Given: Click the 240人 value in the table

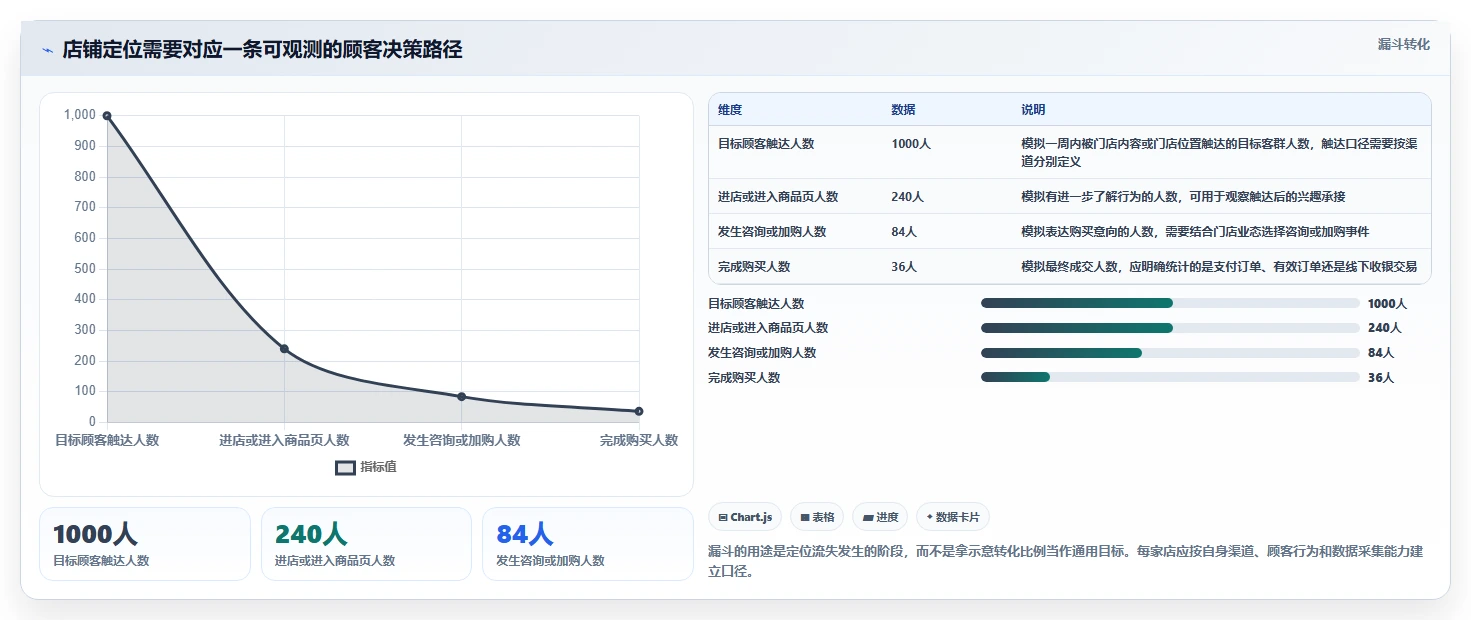Looking at the screenshot, I should click(907, 197).
